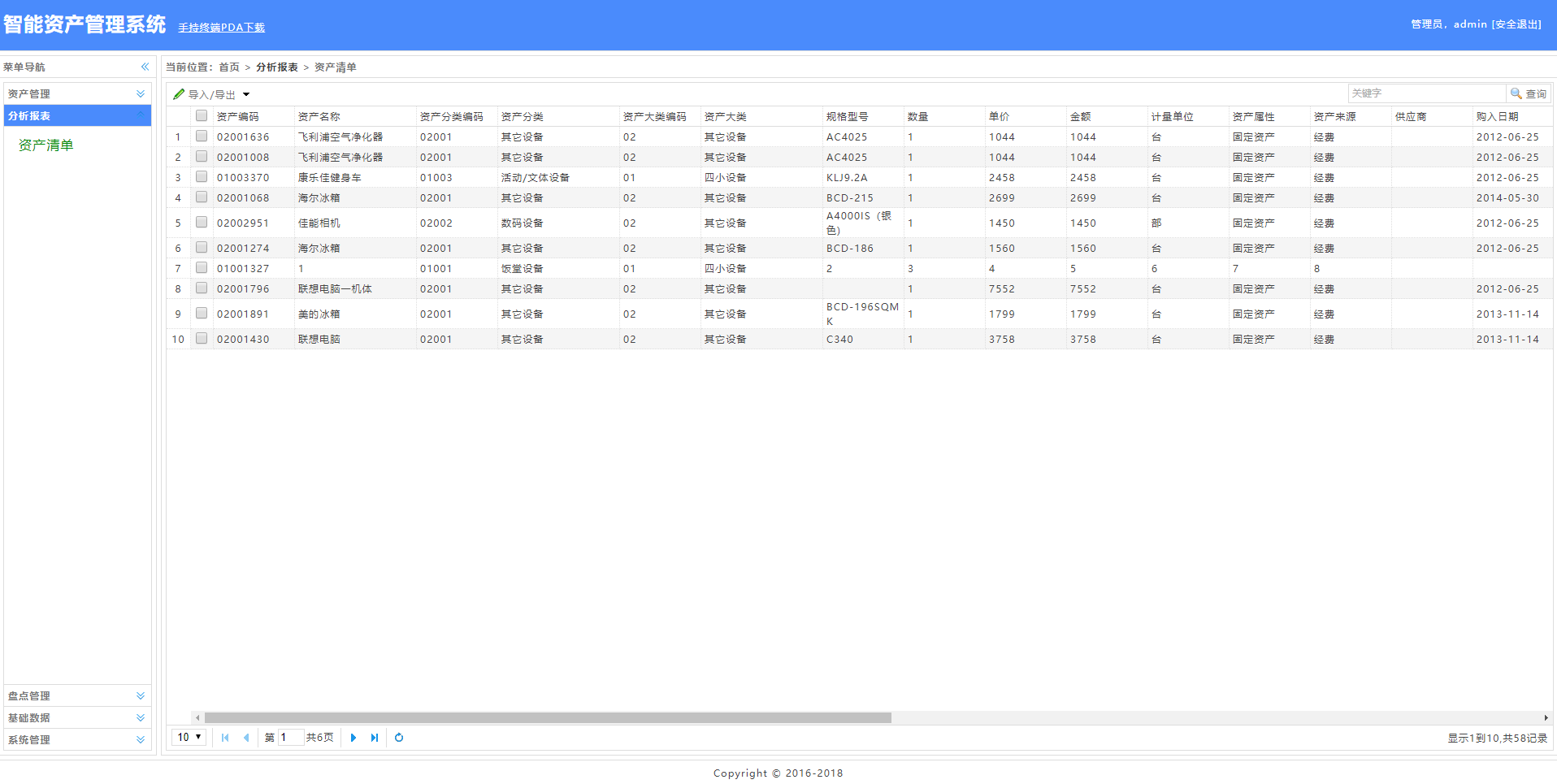The height and width of the screenshot is (784, 1557).
Task: Sort by 资产编码 column header
Action: coord(254,116)
